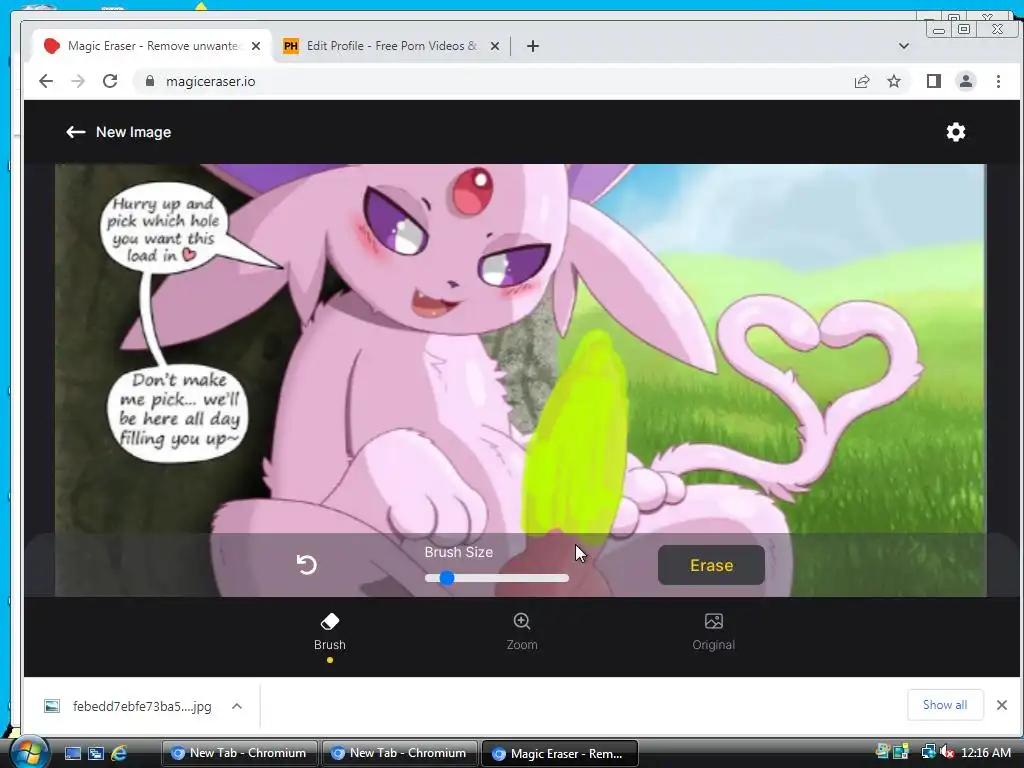This screenshot has height=768, width=1024.
Task: Expand the tab search dropdown
Action: pos(904,46)
